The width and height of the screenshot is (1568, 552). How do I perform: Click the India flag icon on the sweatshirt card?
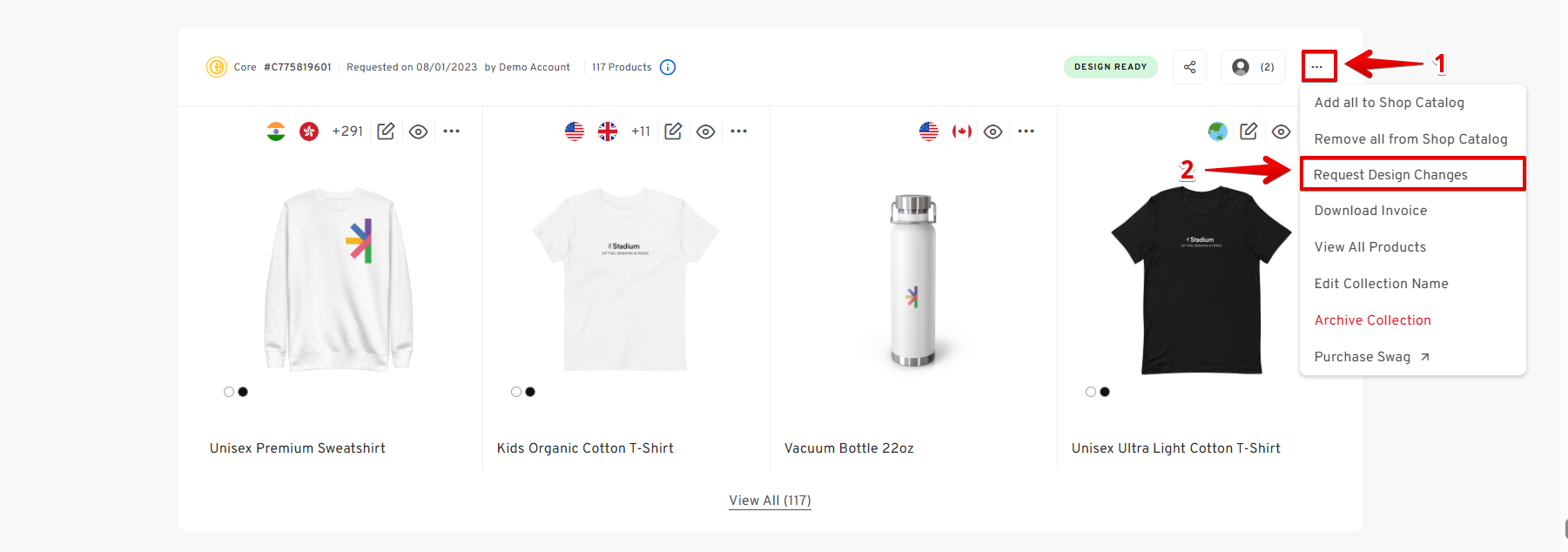tap(276, 131)
